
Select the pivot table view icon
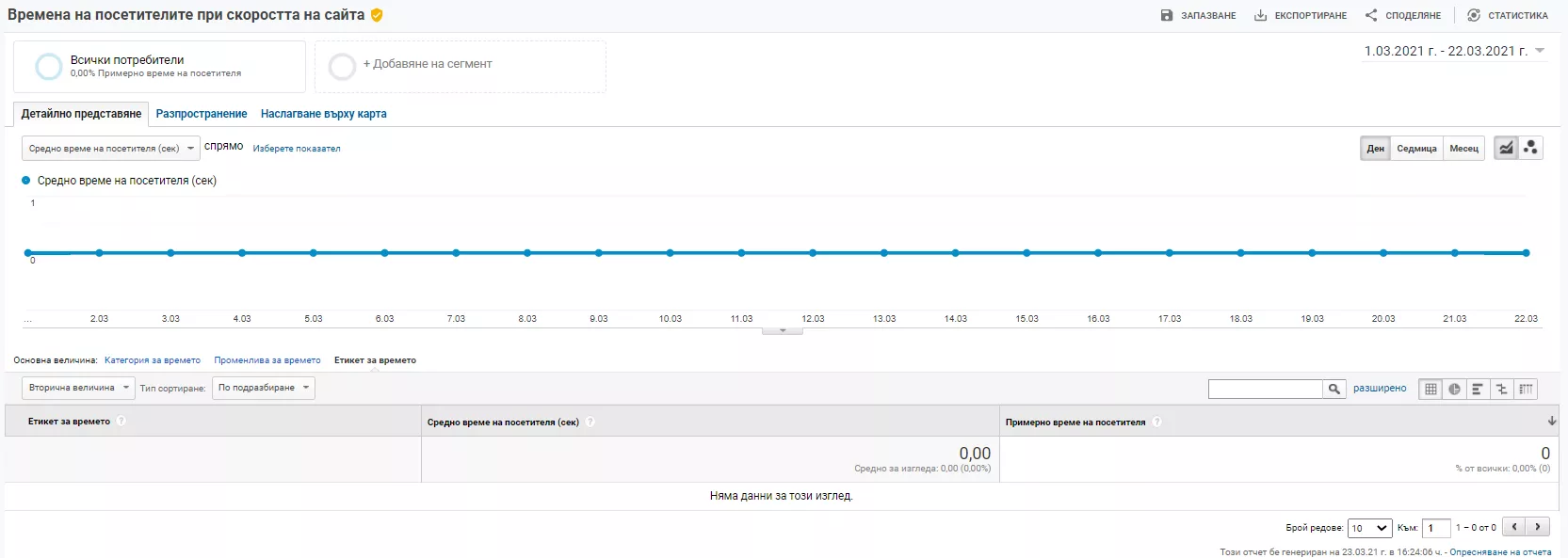pyautogui.click(x=1526, y=389)
